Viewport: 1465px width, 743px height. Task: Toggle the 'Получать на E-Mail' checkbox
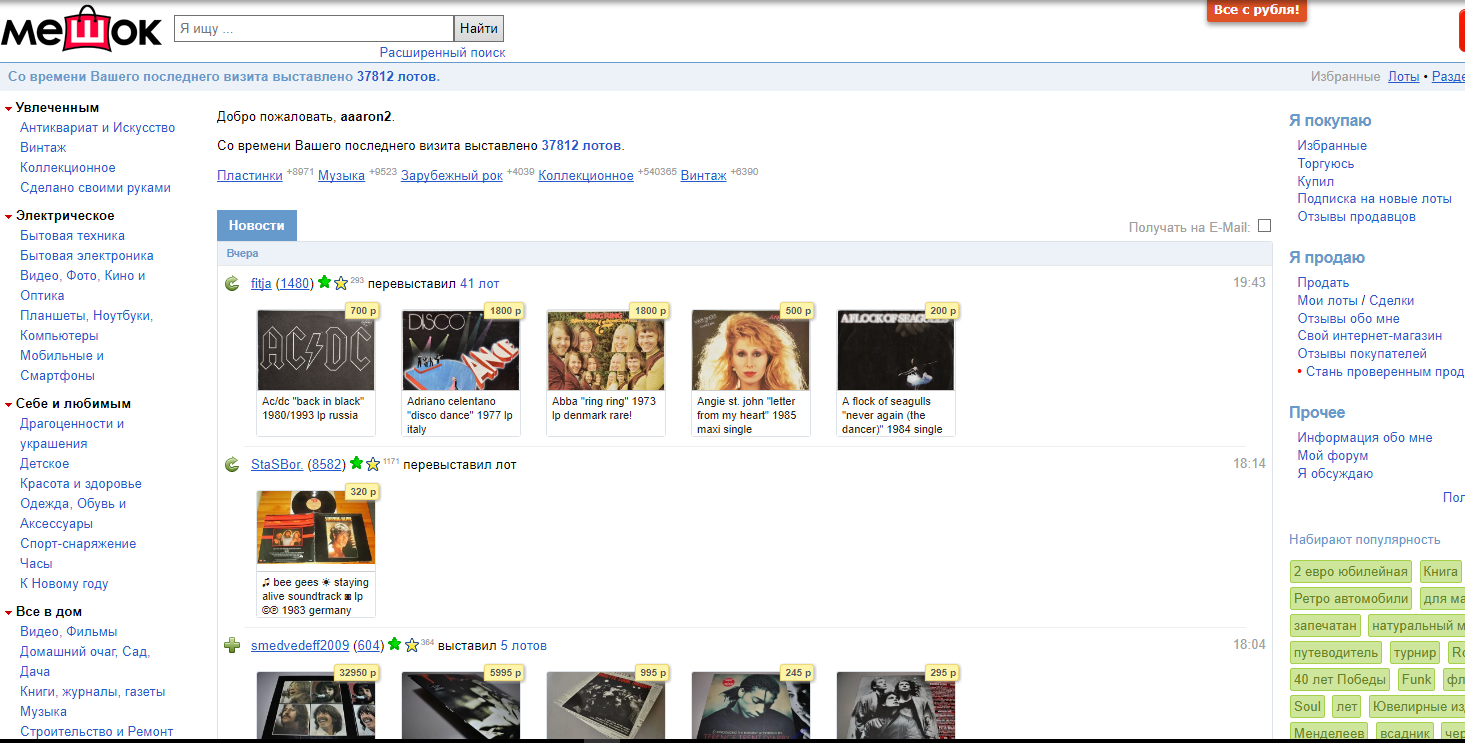pos(1264,226)
